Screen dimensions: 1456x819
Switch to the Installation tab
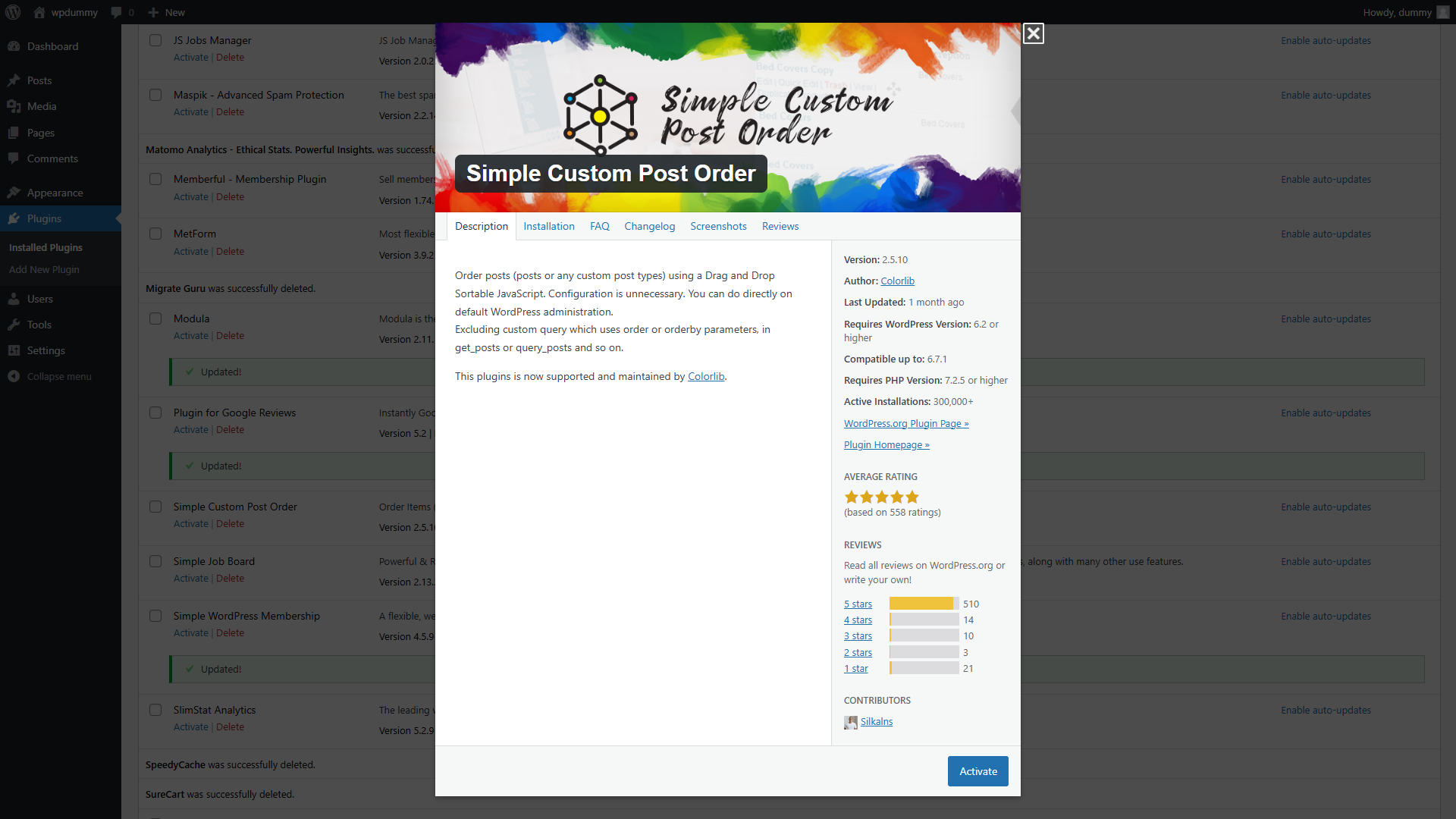click(549, 226)
